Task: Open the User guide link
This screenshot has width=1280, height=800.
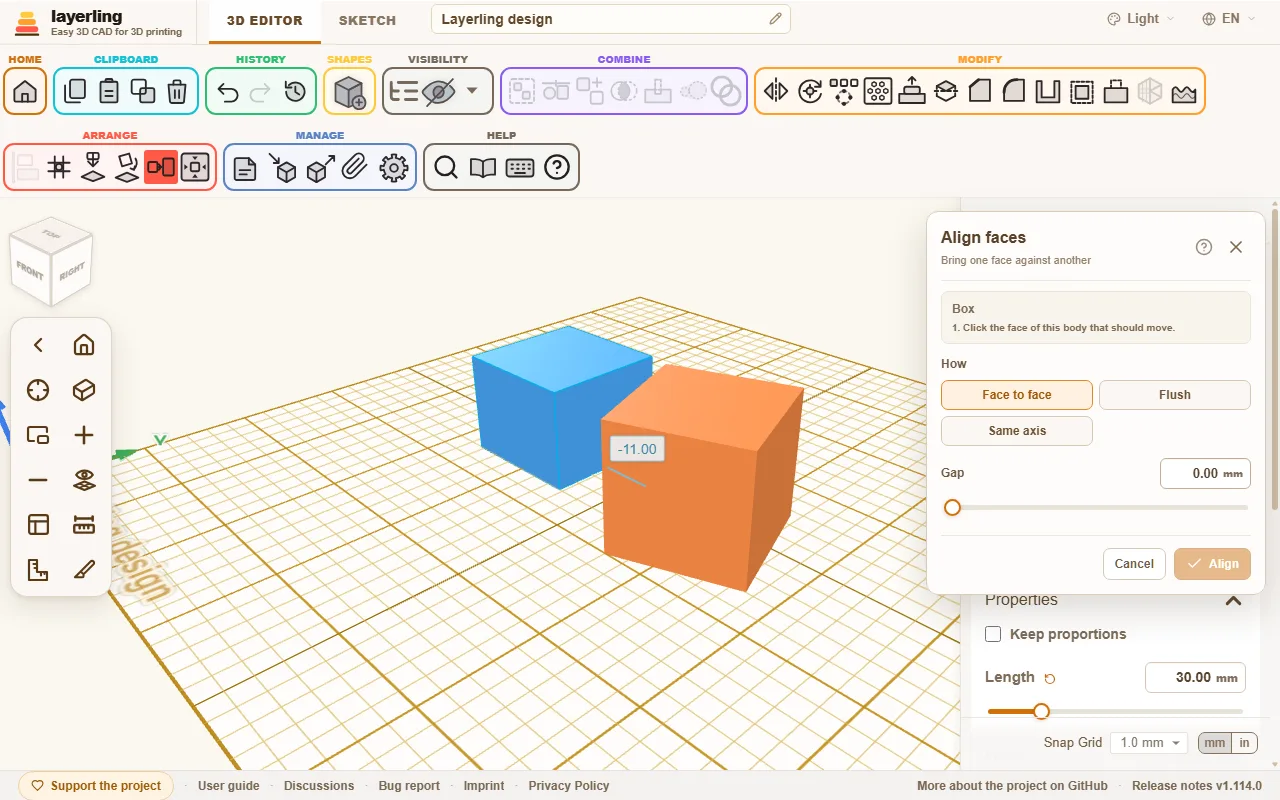Action: pyautogui.click(x=229, y=786)
